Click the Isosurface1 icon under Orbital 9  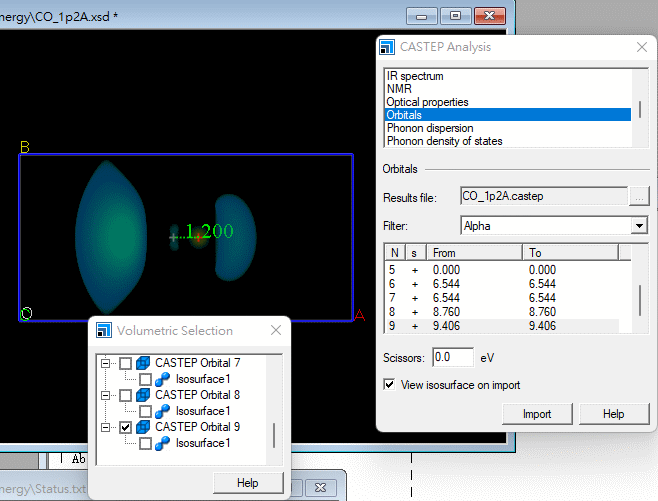(162, 443)
